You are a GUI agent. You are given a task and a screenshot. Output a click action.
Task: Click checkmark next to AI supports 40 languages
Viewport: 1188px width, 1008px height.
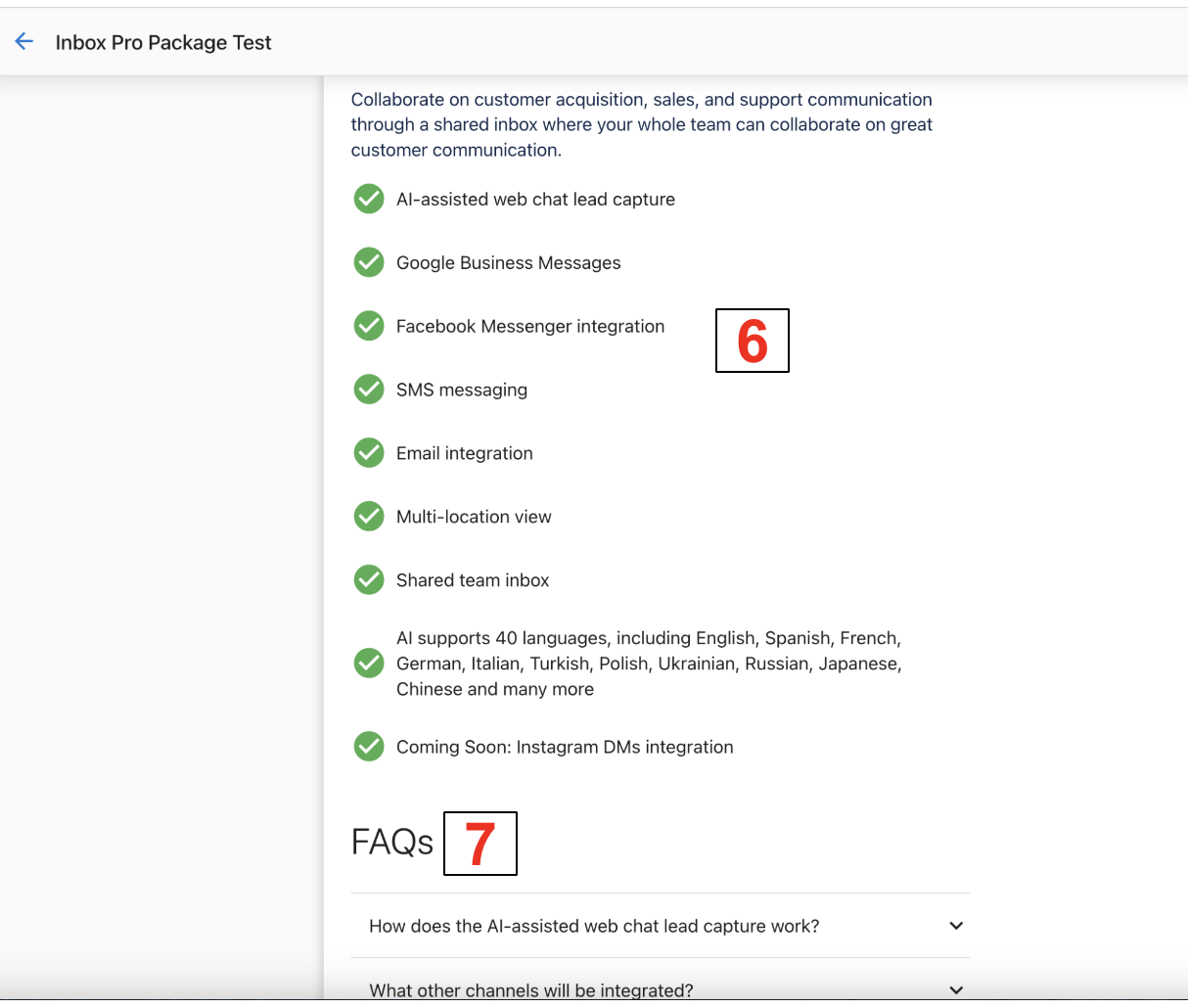[x=369, y=664]
